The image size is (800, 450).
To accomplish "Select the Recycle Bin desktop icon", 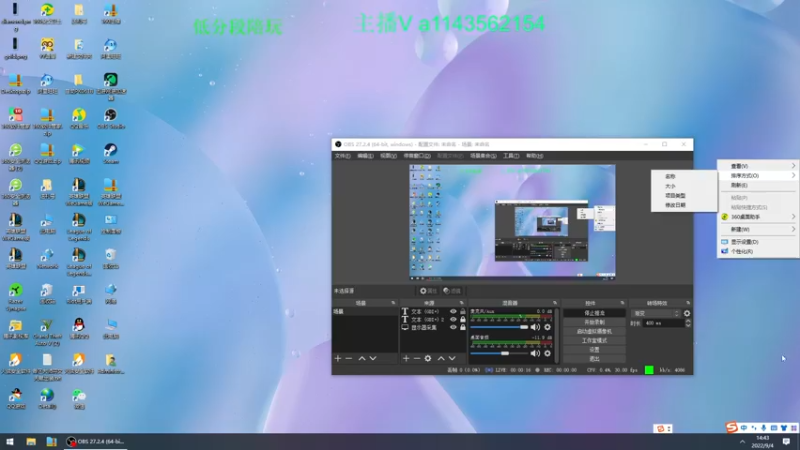I will pos(111,259).
